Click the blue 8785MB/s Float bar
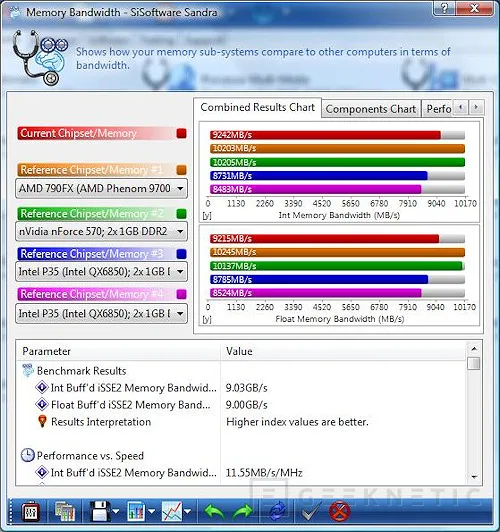The height and width of the screenshot is (532, 500). pos(319,280)
